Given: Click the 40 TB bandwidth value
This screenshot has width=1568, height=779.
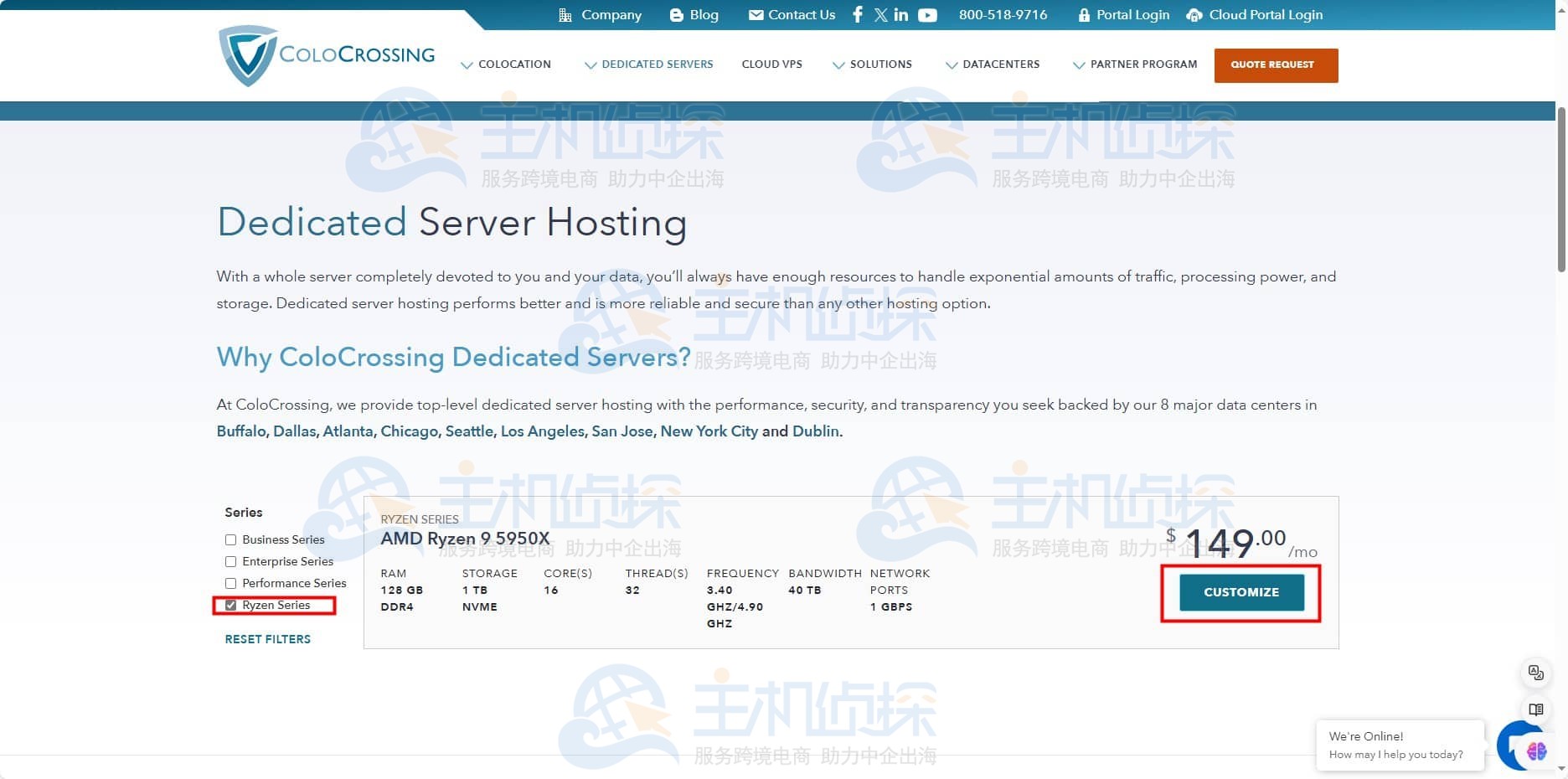Looking at the screenshot, I should [804, 591].
